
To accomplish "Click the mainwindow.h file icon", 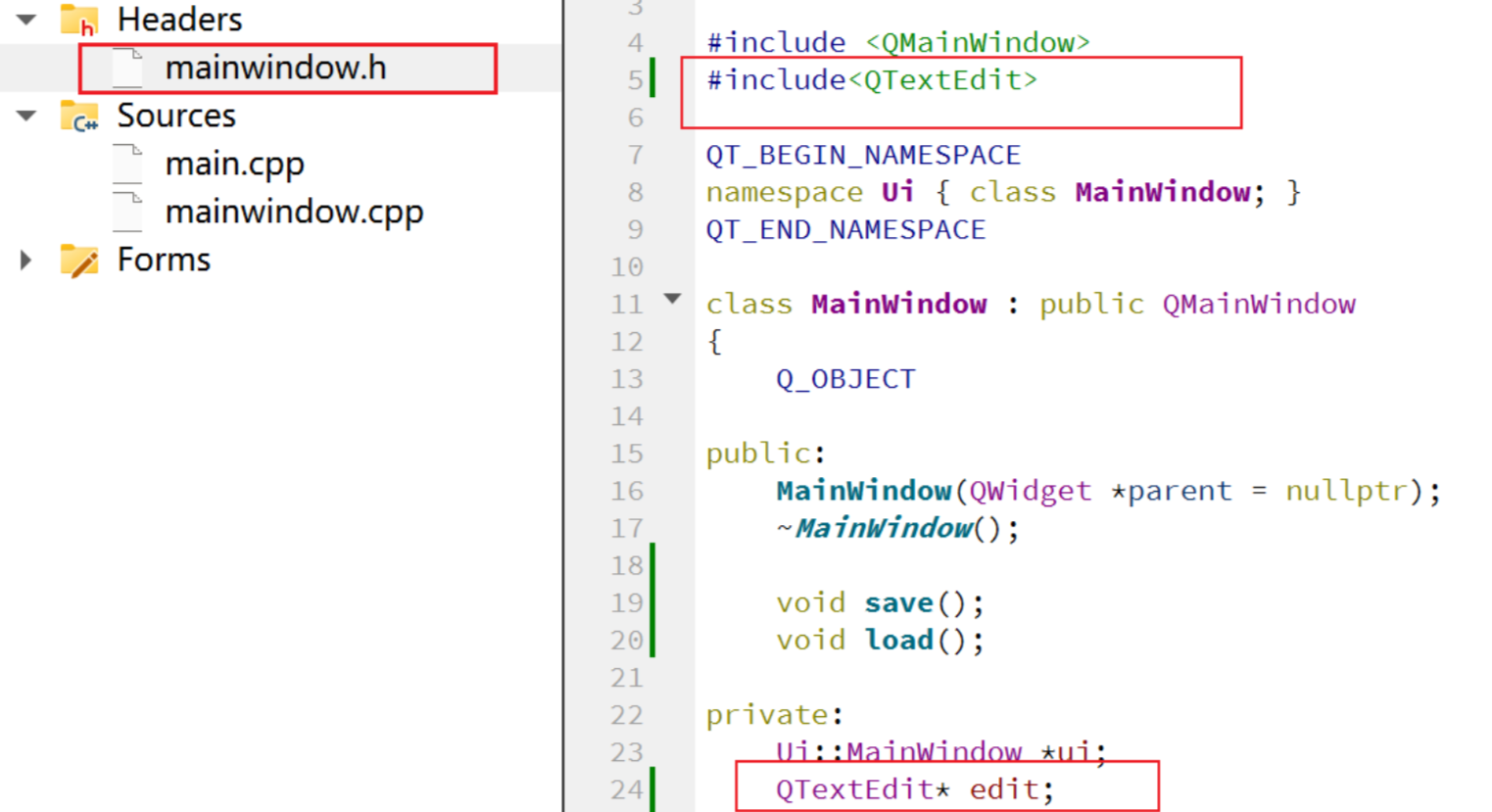I will pyautogui.click(x=125, y=67).
